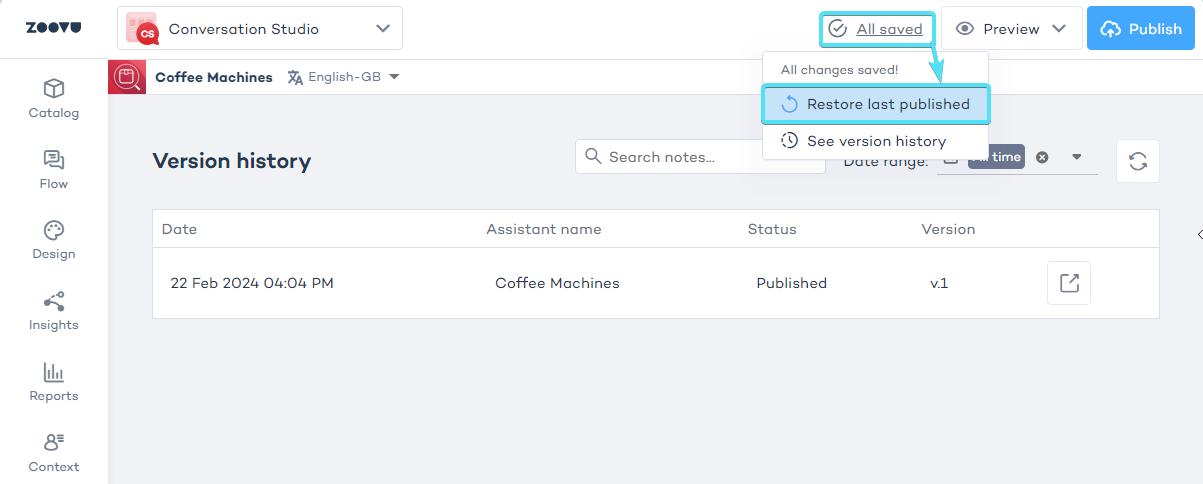
Task: Open version v.1 in new window
Action: point(1068,283)
